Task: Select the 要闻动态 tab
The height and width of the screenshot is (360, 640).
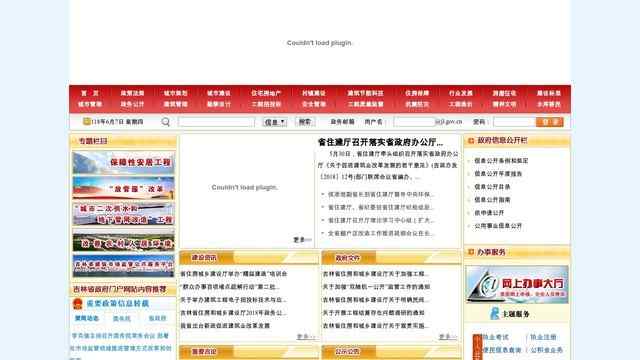Action: pyautogui.click(x=87, y=318)
